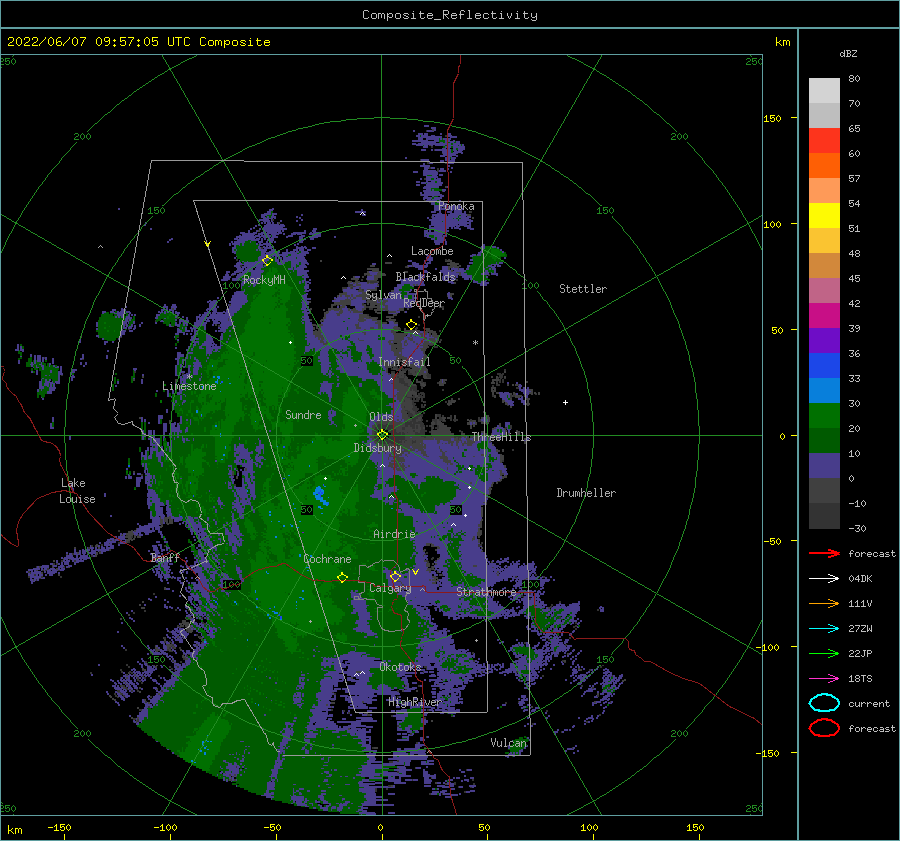Viewport: 900px width, 841px height.
Task: Click the RockyMH label
Action: click(x=264, y=280)
